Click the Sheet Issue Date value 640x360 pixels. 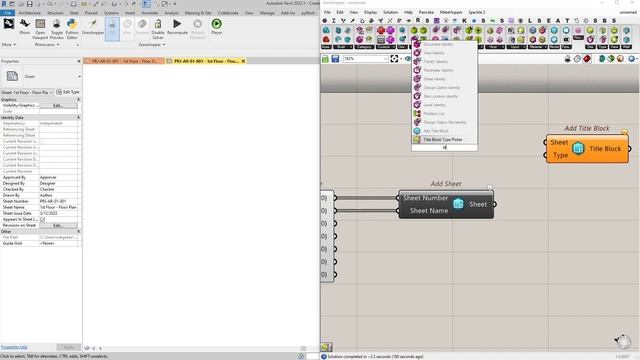click(58, 213)
